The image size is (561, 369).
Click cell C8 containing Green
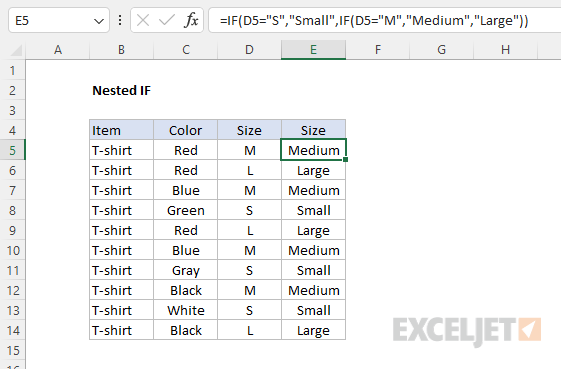pyautogui.click(x=185, y=210)
